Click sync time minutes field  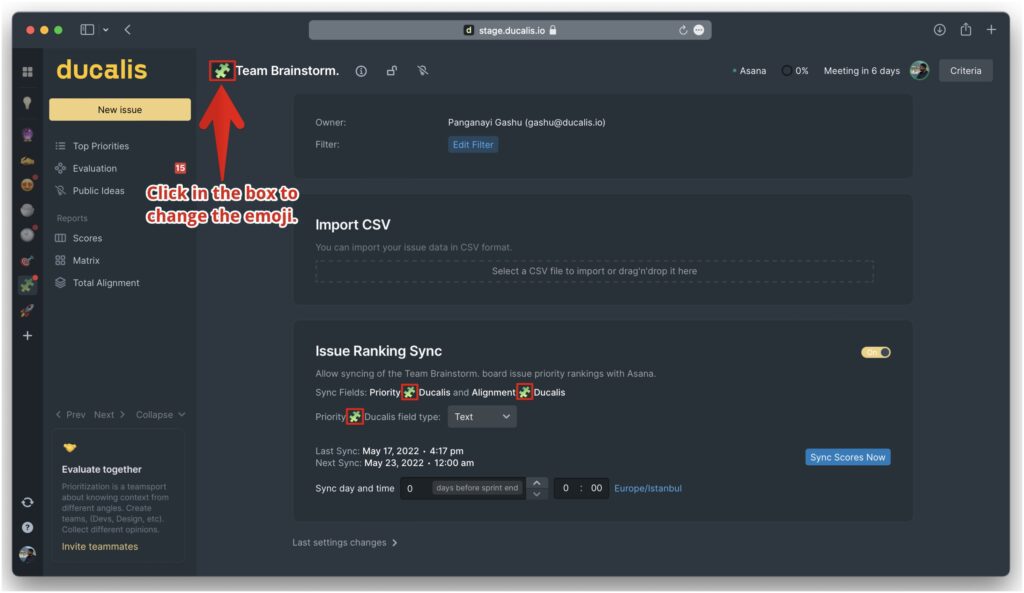pyautogui.click(x=596, y=489)
